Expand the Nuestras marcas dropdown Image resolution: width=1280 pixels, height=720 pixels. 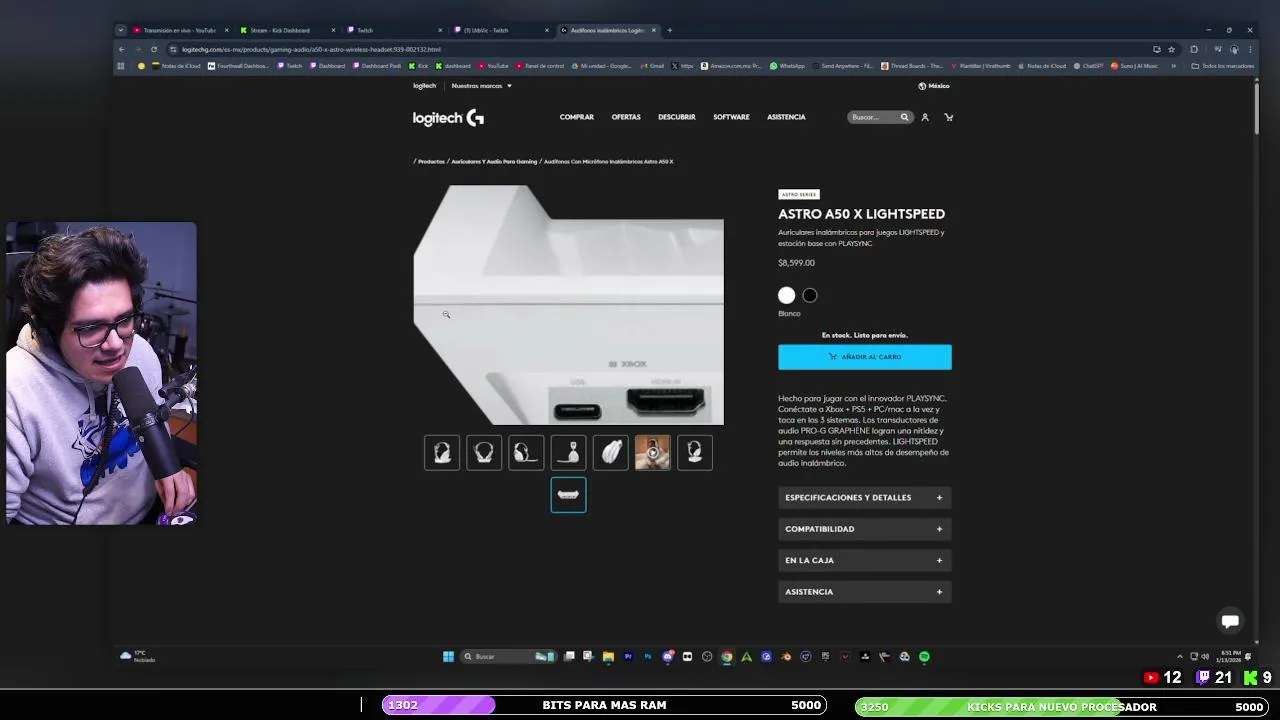pos(481,86)
